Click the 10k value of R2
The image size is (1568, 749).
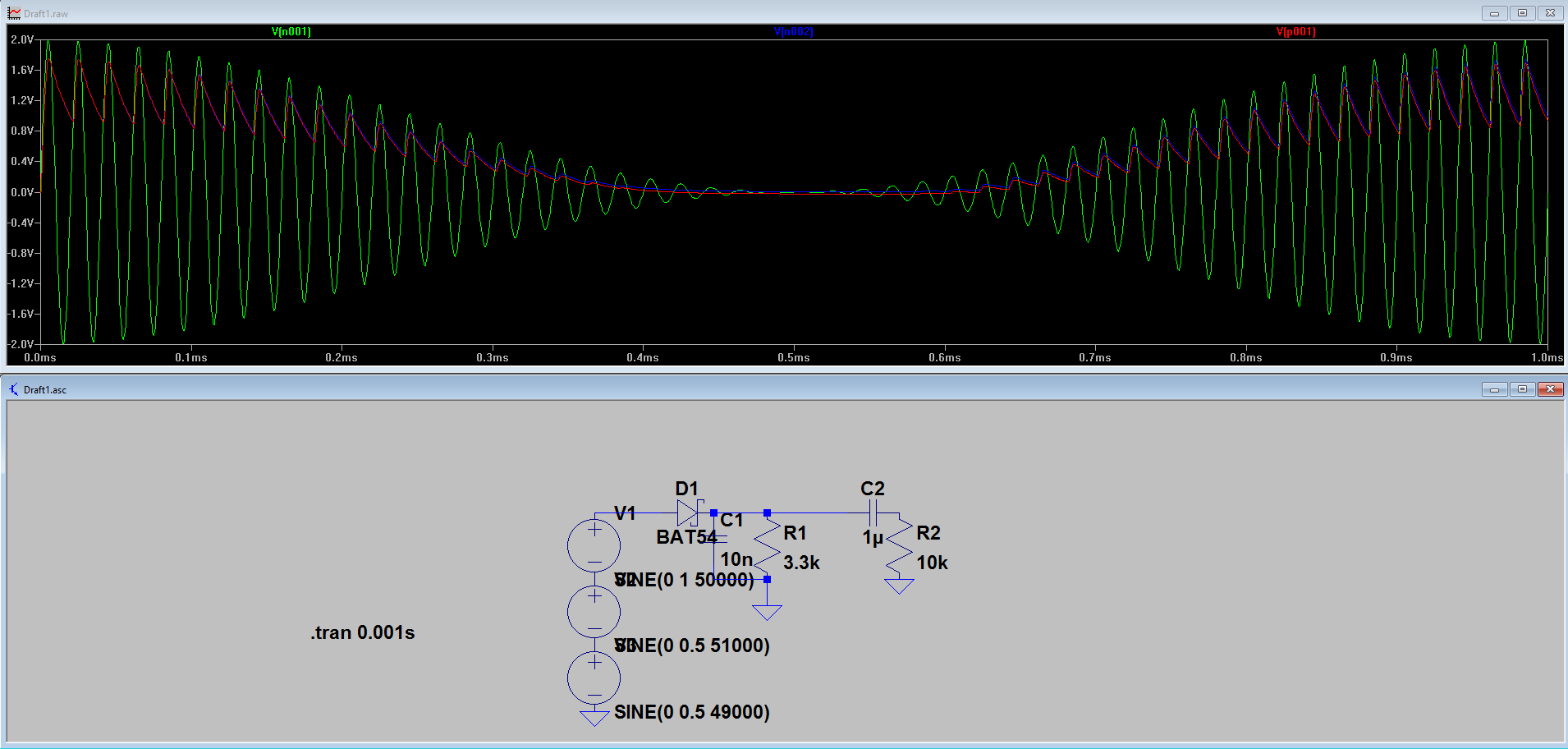932,563
